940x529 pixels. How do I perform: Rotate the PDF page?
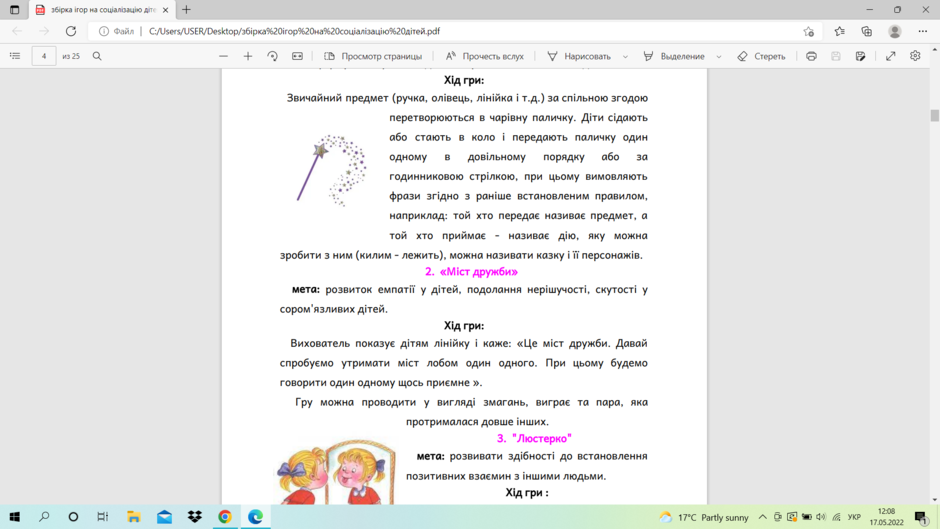(x=272, y=56)
